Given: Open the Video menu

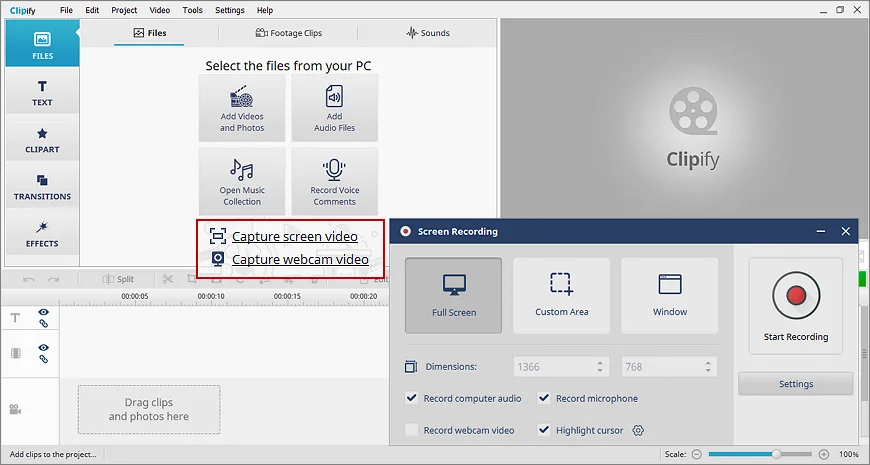Looking at the screenshot, I should [x=160, y=10].
